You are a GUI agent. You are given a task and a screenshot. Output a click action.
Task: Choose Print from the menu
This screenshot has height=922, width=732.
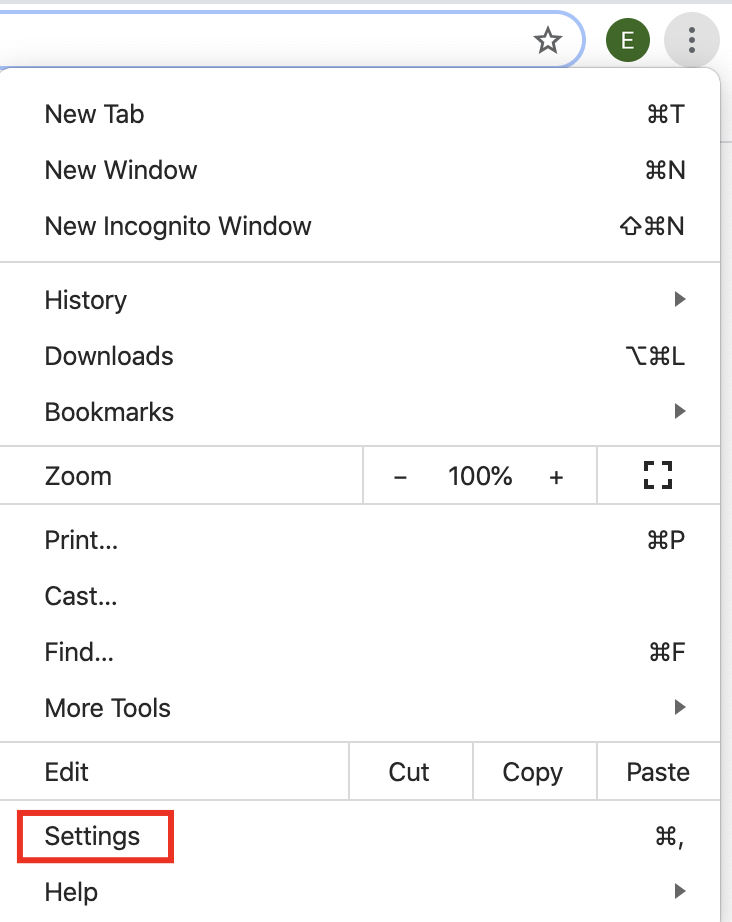point(81,540)
